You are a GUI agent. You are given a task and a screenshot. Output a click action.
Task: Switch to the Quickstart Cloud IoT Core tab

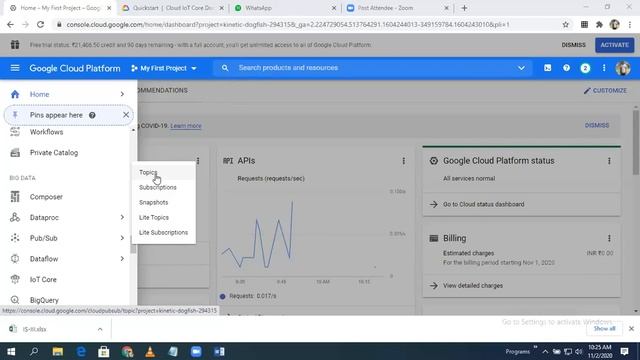[x=173, y=8]
